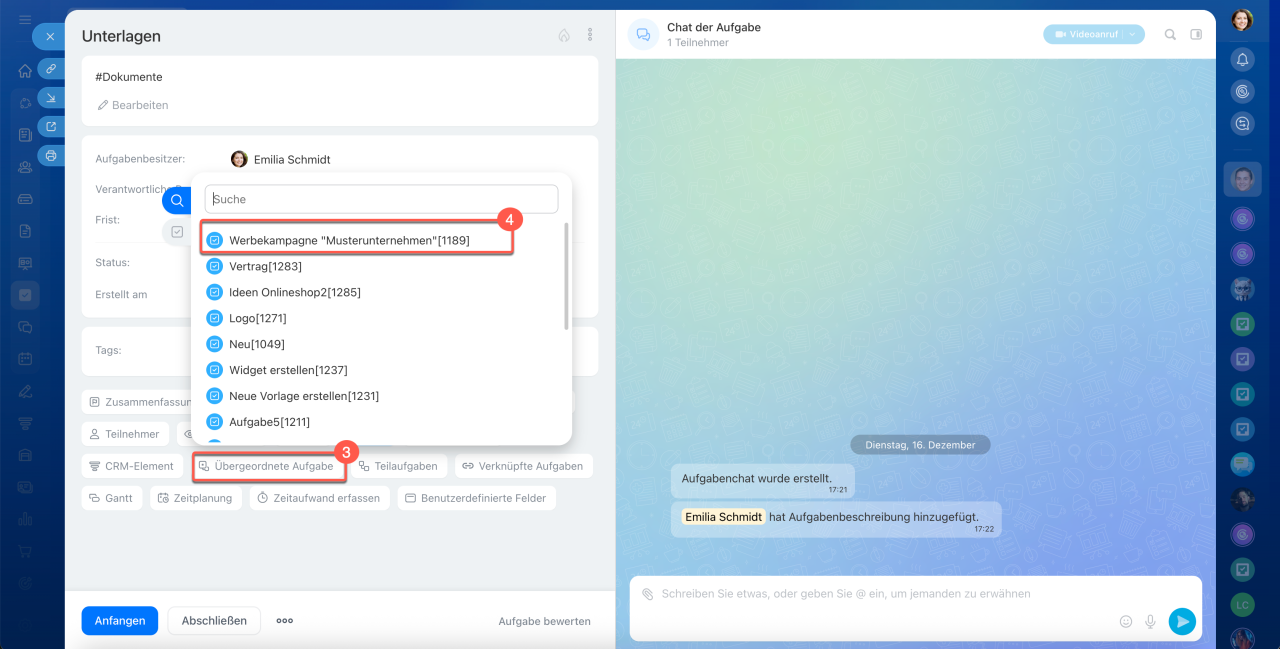Image resolution: width=1280 pixels, height=649 pixels.
Task: Click the Übergeordnete Aufgabe chip
Action: coord(268,466)
